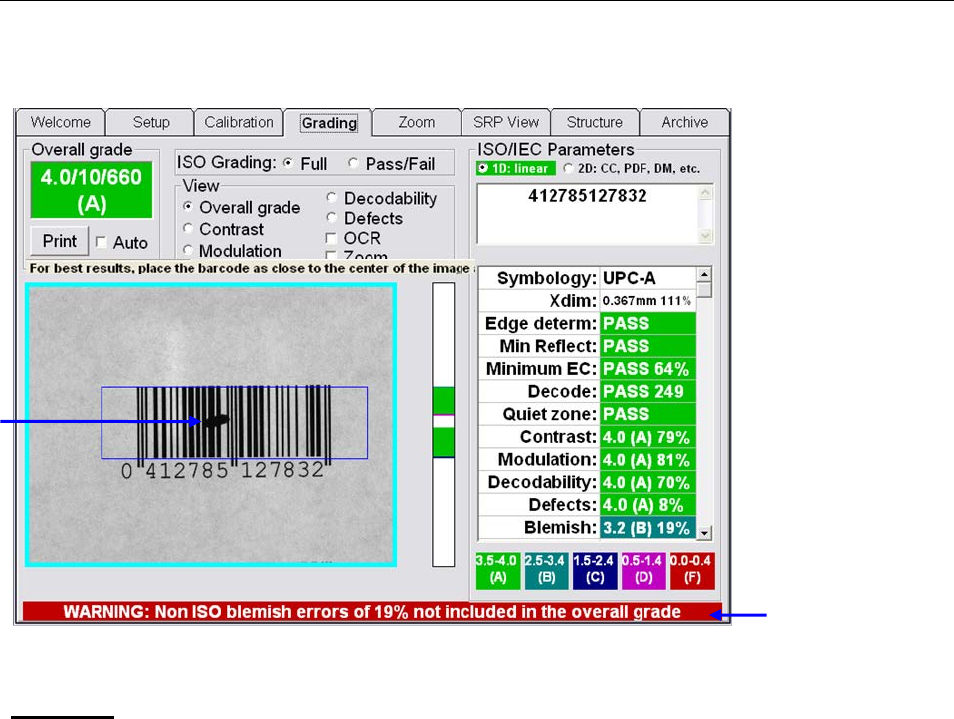This screenshot has height=719, width=954.
Task: Click up arrow of parameters list scrollbar
Action: point(704,274)
